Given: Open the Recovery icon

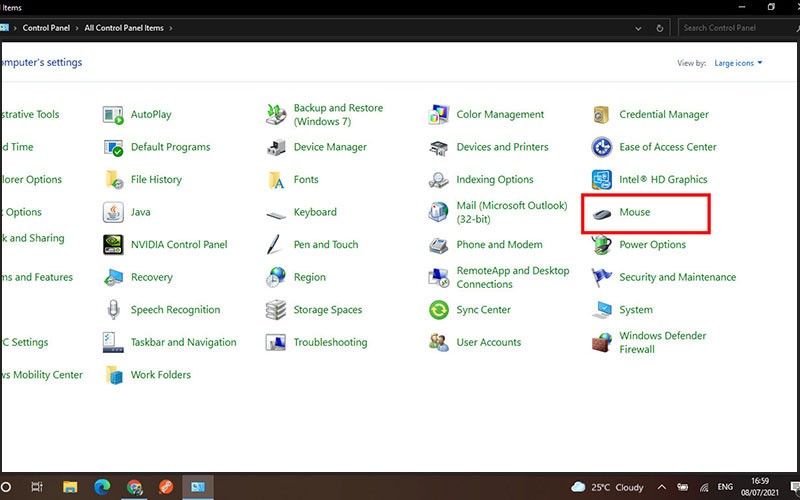Looking at the screenshot, I should [113, 278].
